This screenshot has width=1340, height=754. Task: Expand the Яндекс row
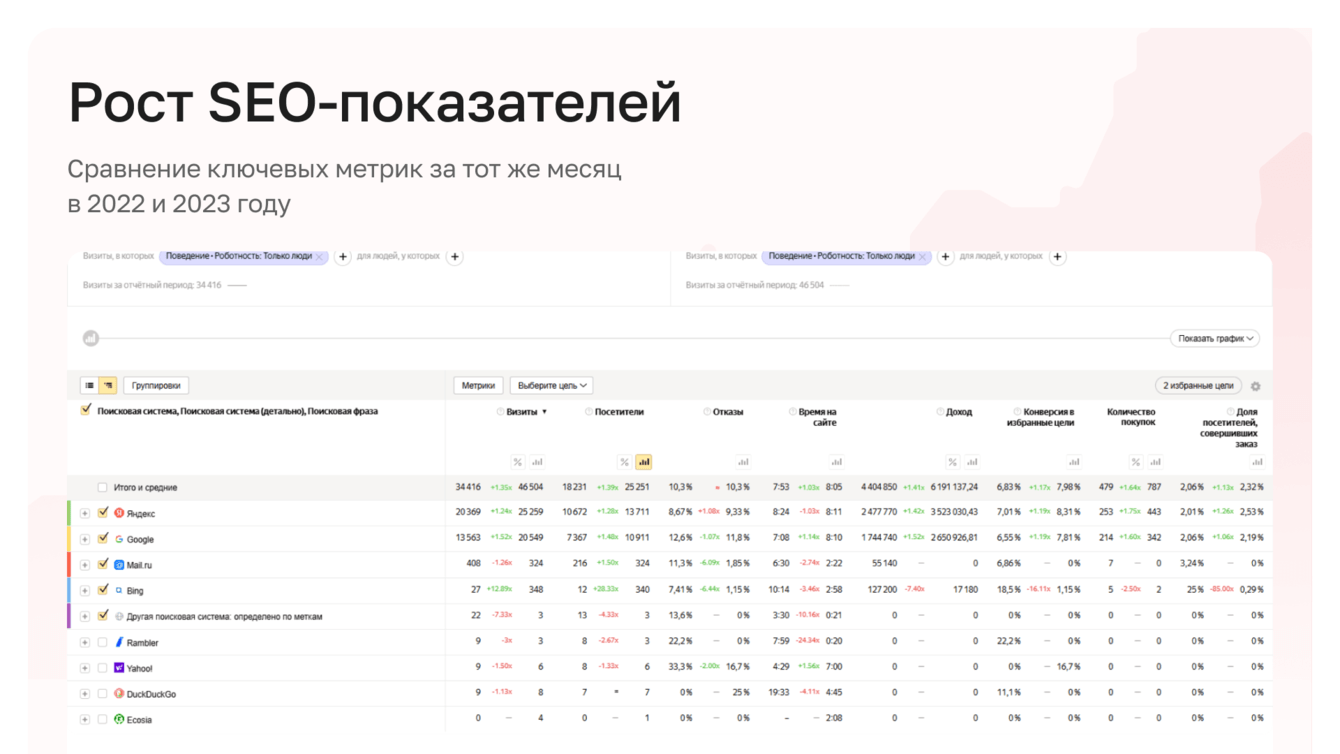coord(85,514)
